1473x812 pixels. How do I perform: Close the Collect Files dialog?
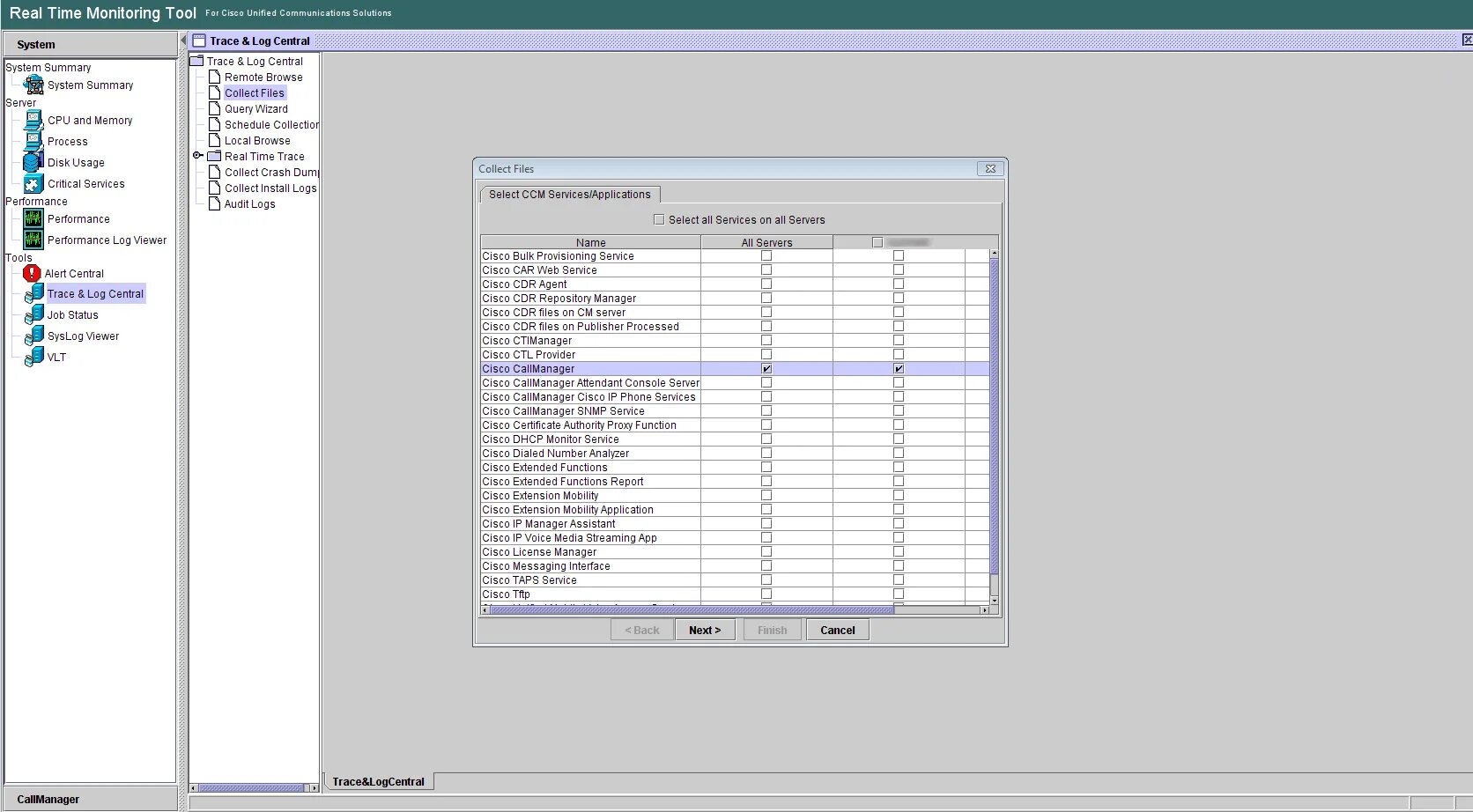click(991, 168)
